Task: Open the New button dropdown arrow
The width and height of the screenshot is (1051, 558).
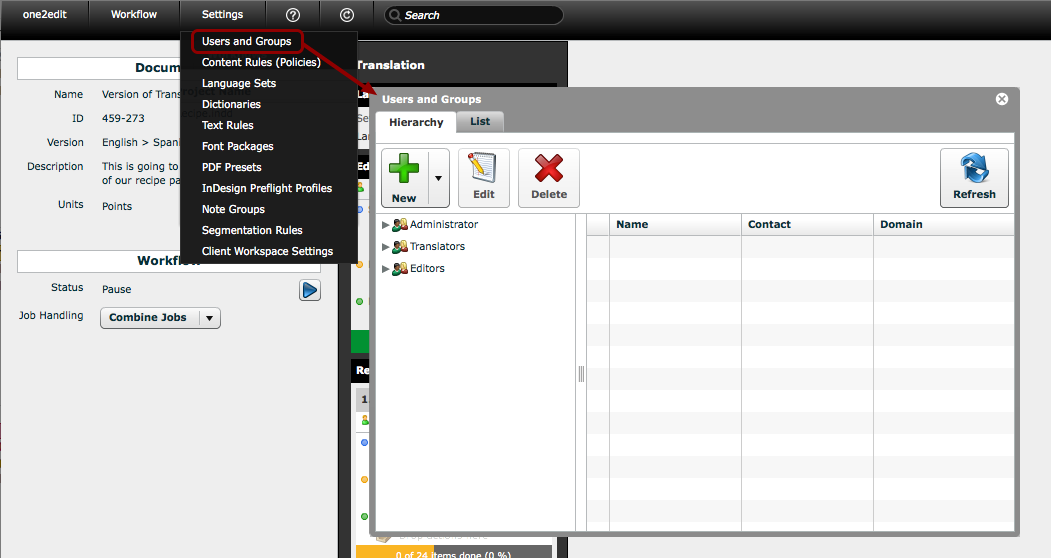Action: (438, 178)
